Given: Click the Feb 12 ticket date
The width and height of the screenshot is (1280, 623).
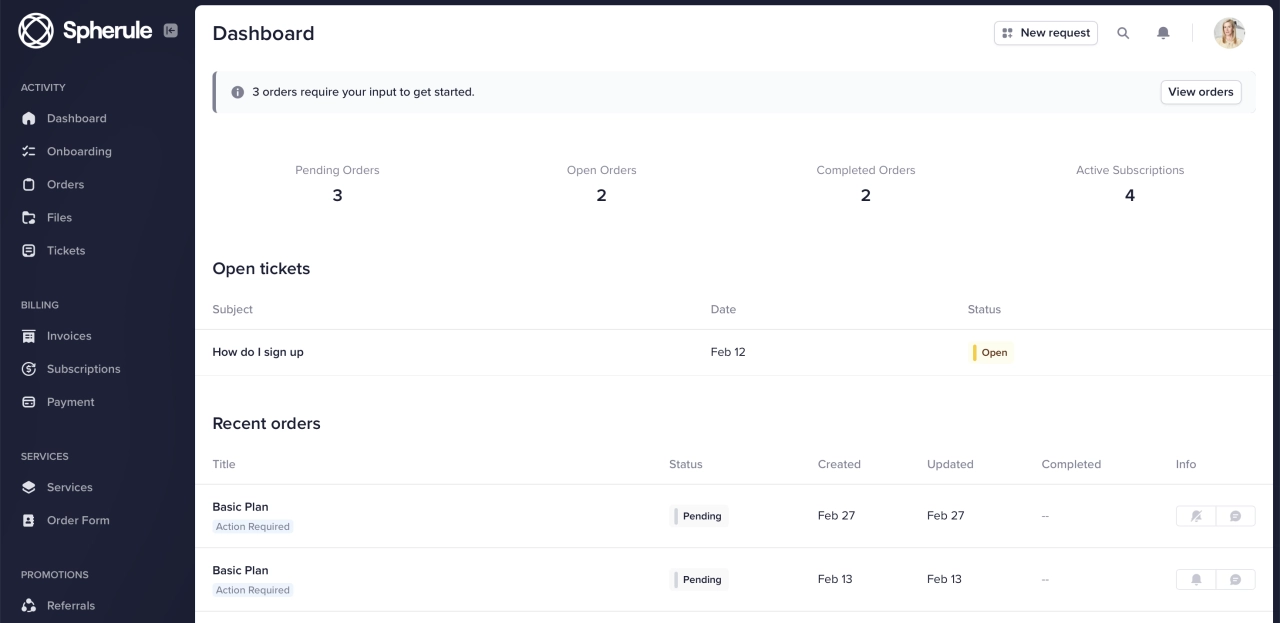Looking at the screenshot, I should coord(728,352).
